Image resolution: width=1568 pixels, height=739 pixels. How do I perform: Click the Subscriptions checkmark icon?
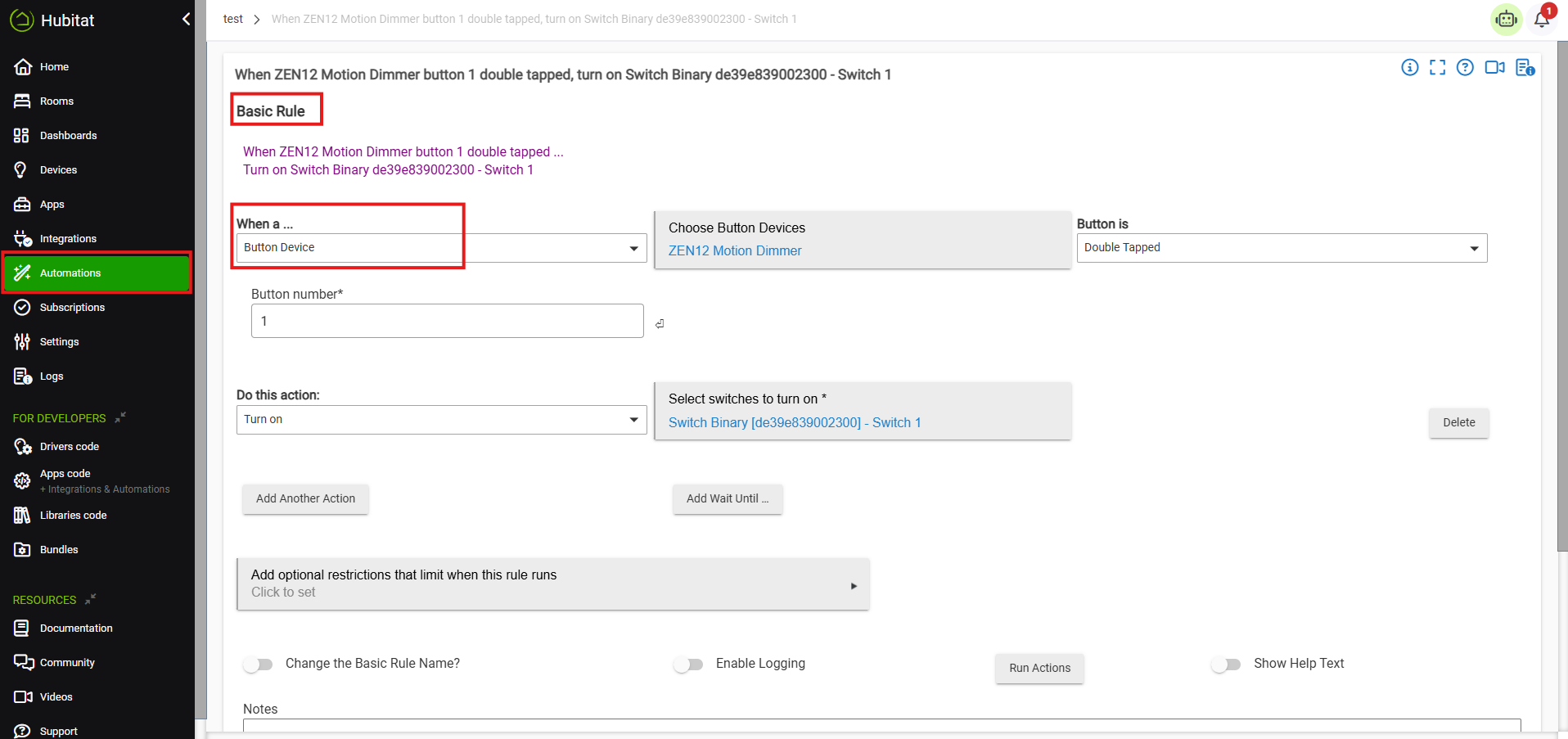point(23,307)
